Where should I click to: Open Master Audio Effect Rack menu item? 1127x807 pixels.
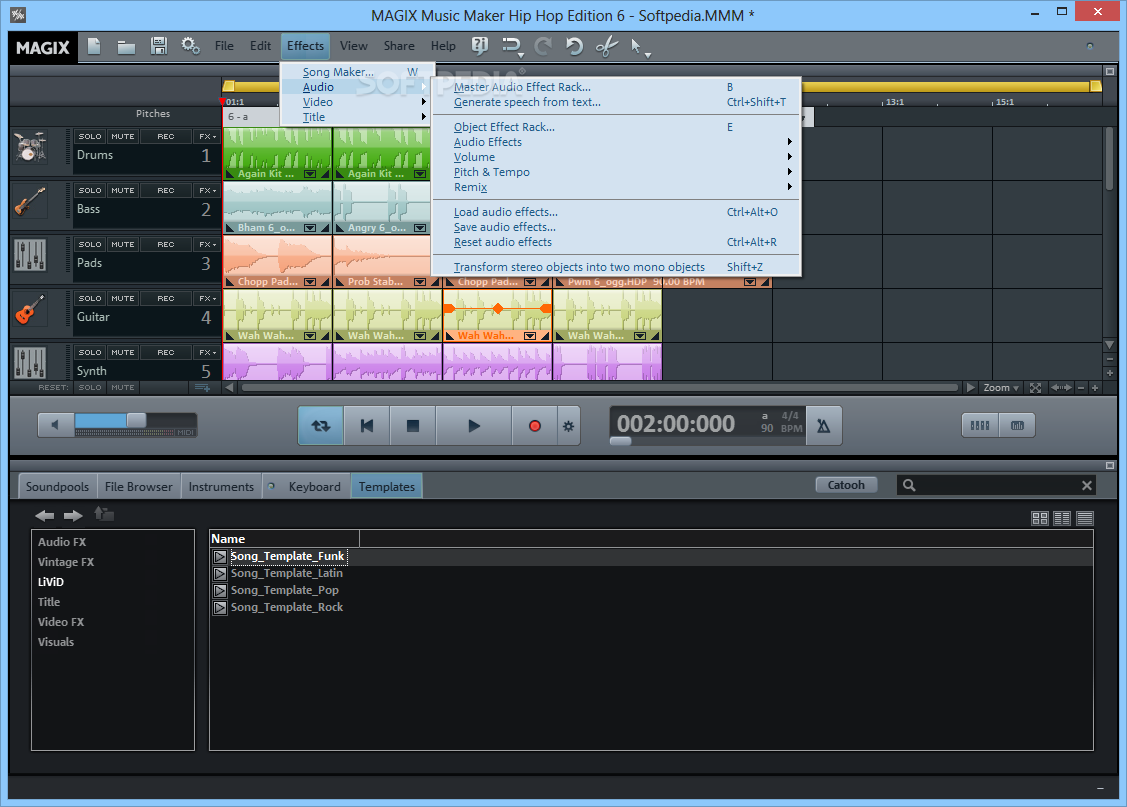[617, 87]
